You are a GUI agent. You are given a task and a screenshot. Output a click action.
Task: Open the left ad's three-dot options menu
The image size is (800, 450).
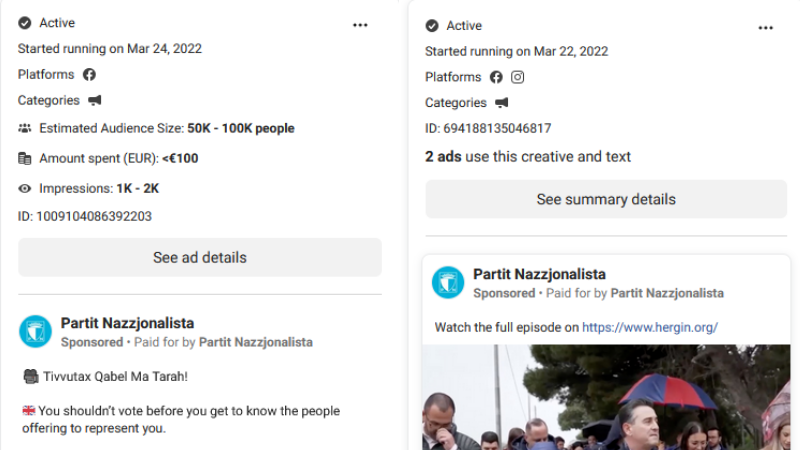click(361, 25)
